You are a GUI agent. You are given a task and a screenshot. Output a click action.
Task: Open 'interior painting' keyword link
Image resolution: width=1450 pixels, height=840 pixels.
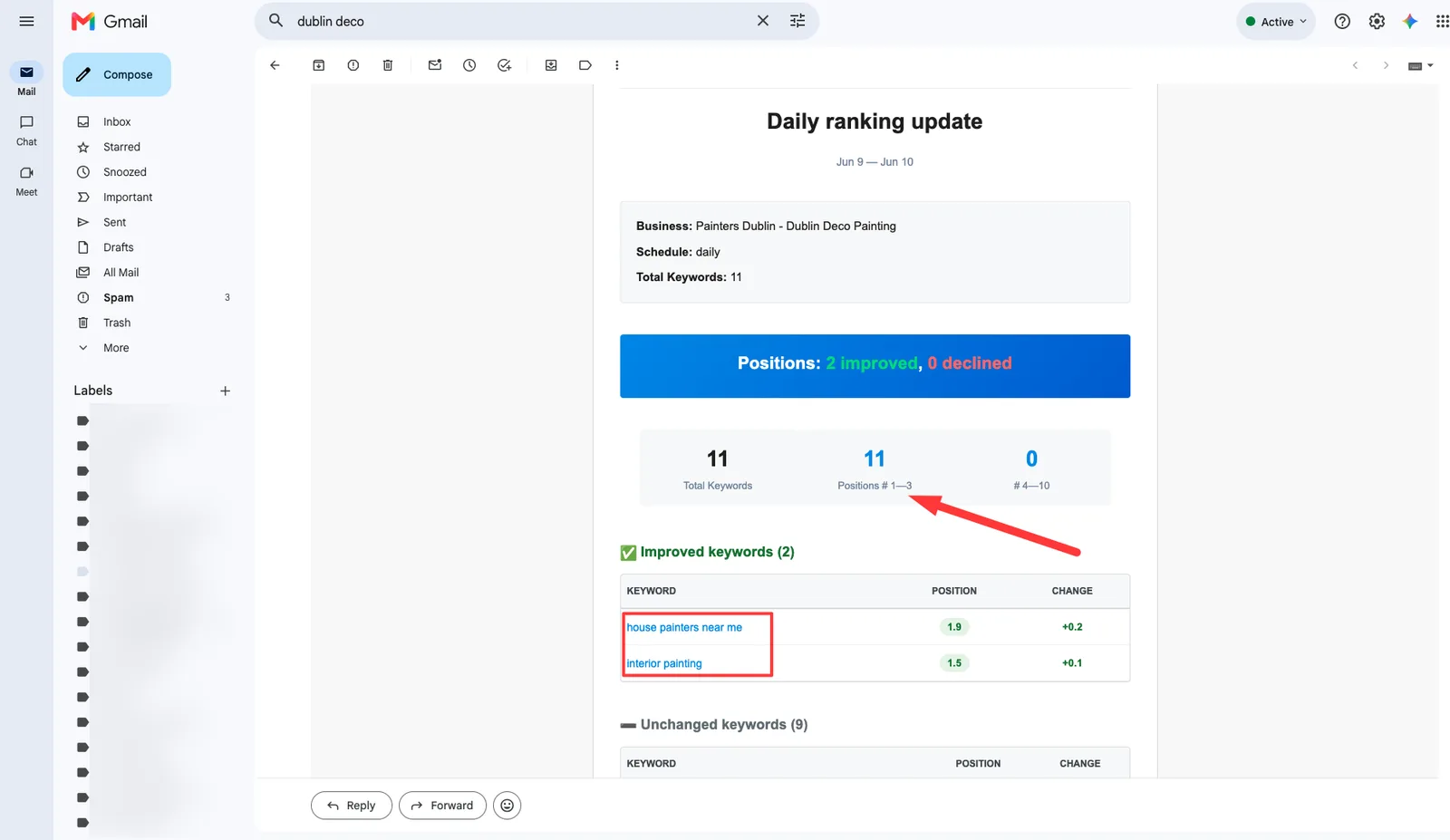664,663
